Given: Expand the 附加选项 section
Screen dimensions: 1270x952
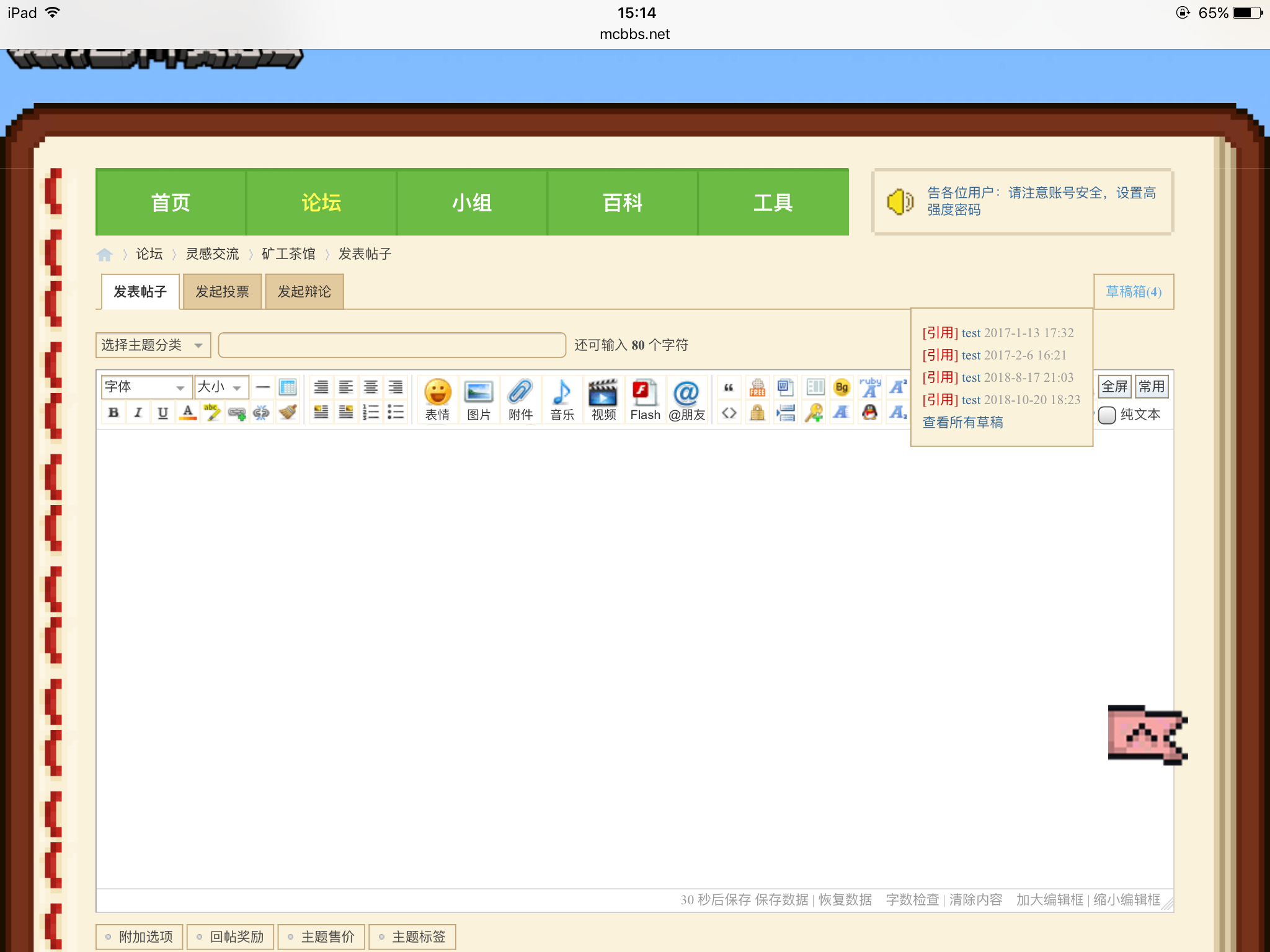Looking at the screenshot, I should pos(140,937).
